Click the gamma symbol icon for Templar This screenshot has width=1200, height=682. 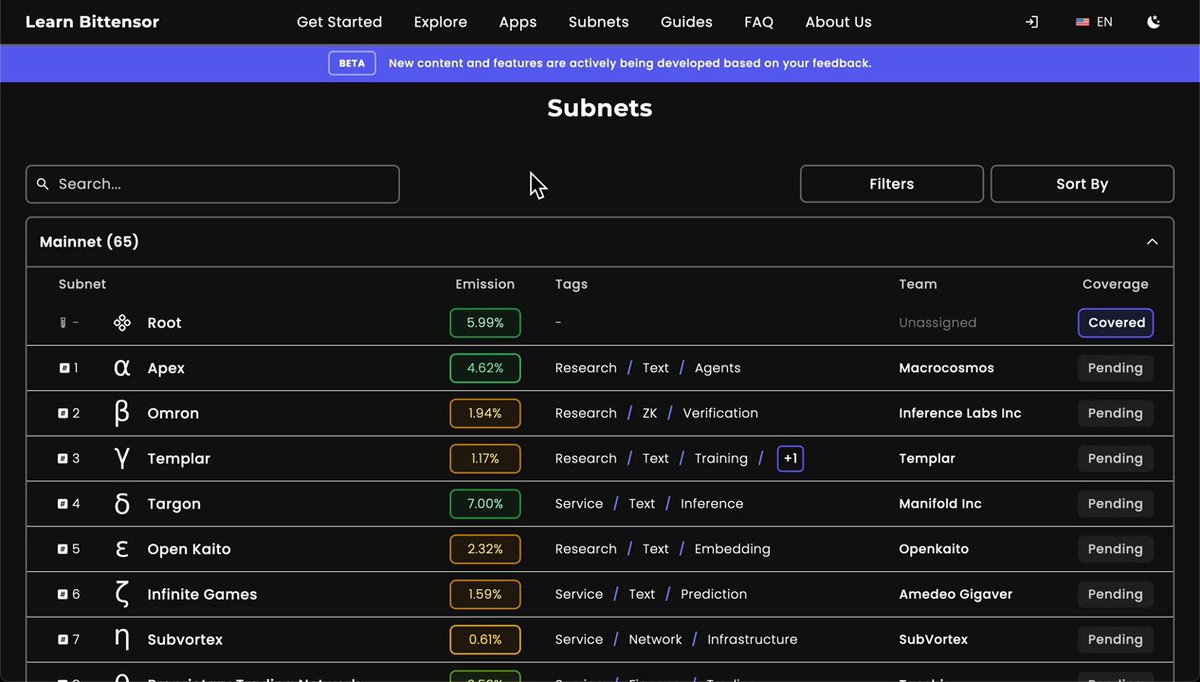[x=122, y=459]
